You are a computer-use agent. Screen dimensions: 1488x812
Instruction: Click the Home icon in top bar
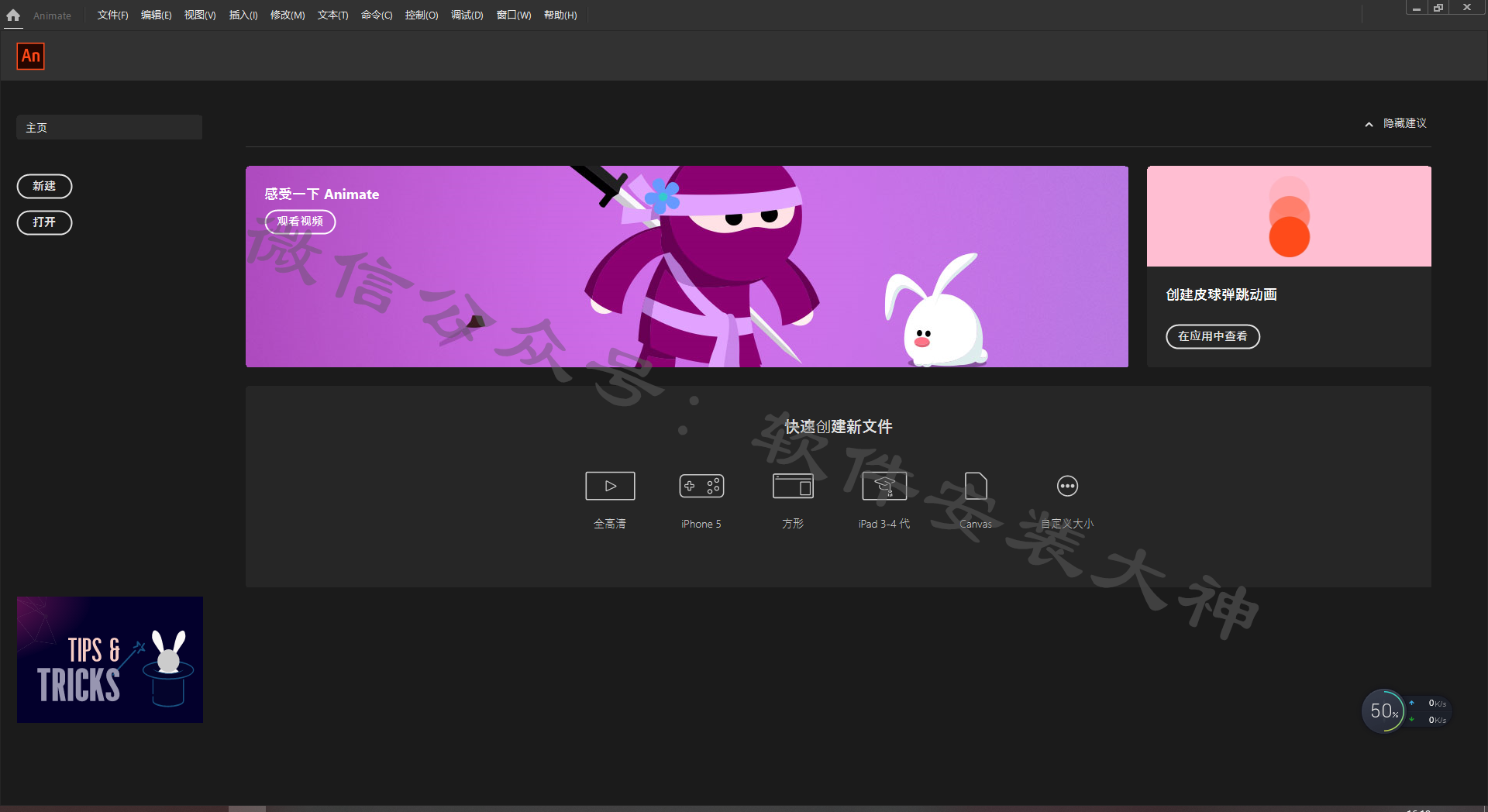[x=13, y=15]
